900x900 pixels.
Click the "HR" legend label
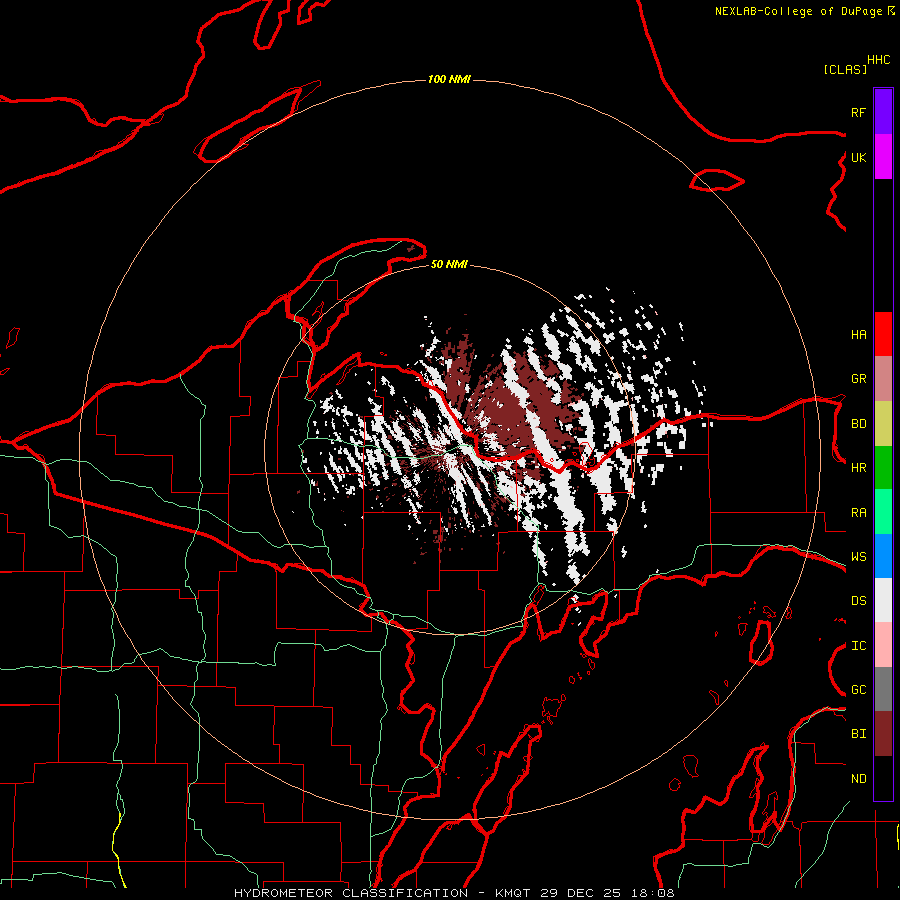tap(858, 468)
